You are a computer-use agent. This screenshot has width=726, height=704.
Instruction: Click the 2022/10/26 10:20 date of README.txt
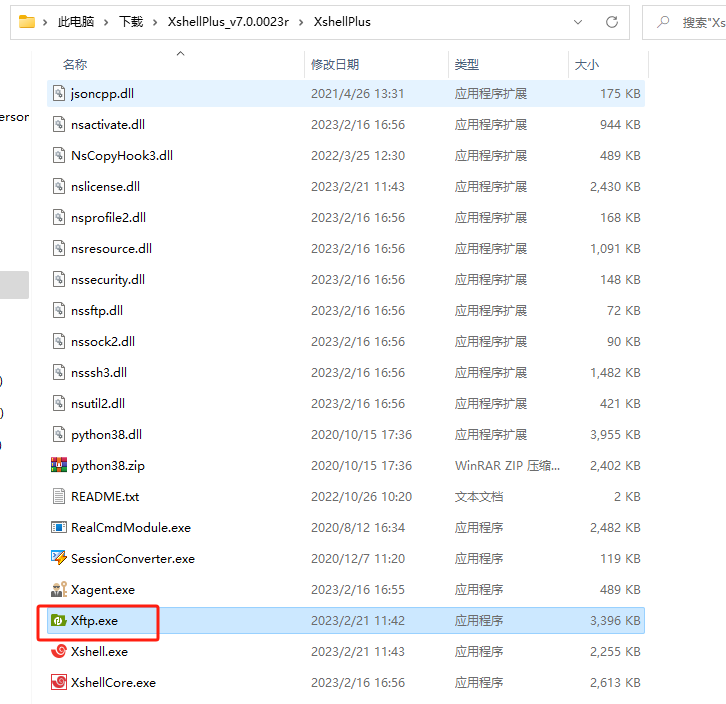click(x=361, y=497)
